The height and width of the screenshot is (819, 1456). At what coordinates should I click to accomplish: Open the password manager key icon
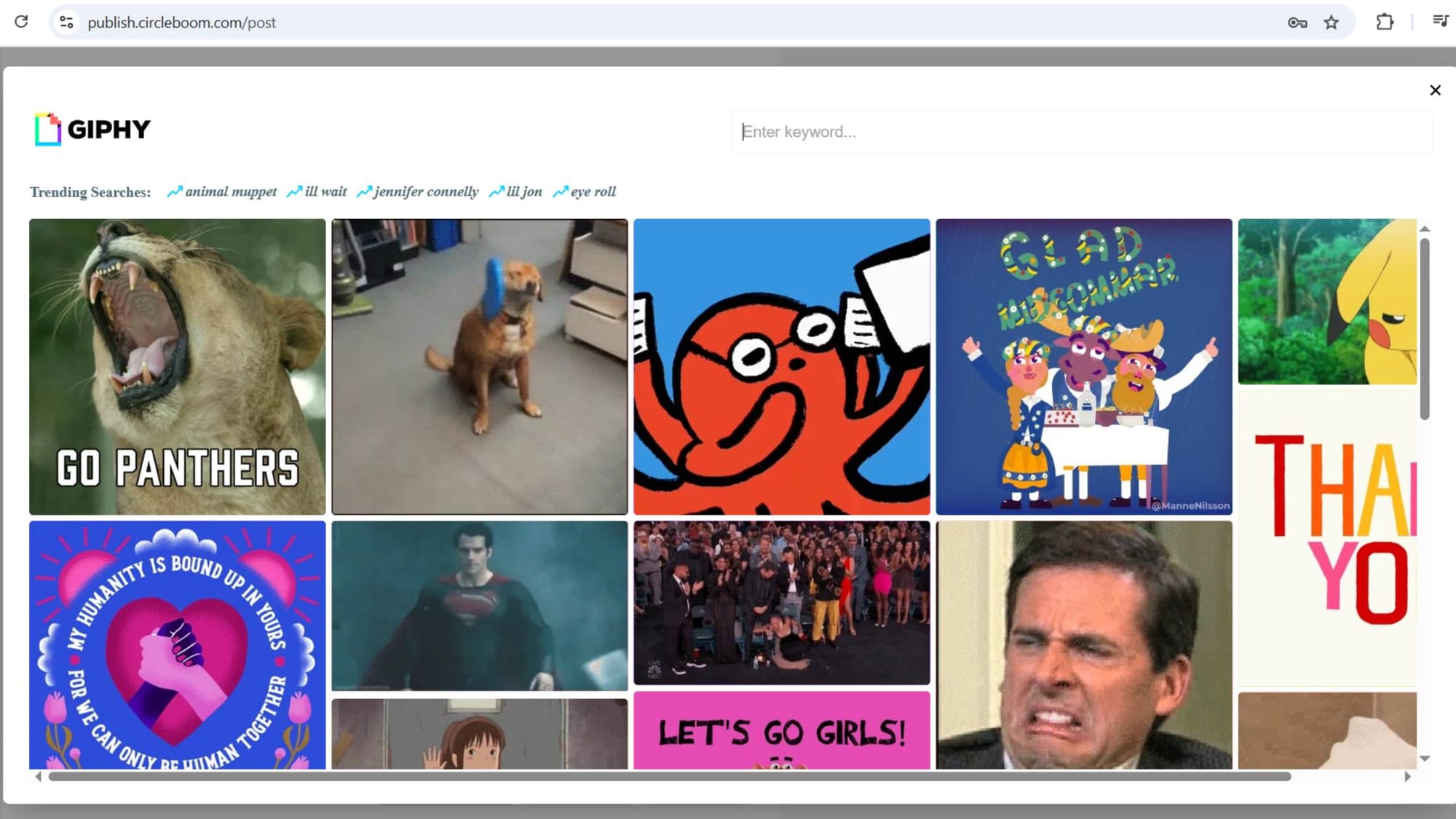[1297, 22]
